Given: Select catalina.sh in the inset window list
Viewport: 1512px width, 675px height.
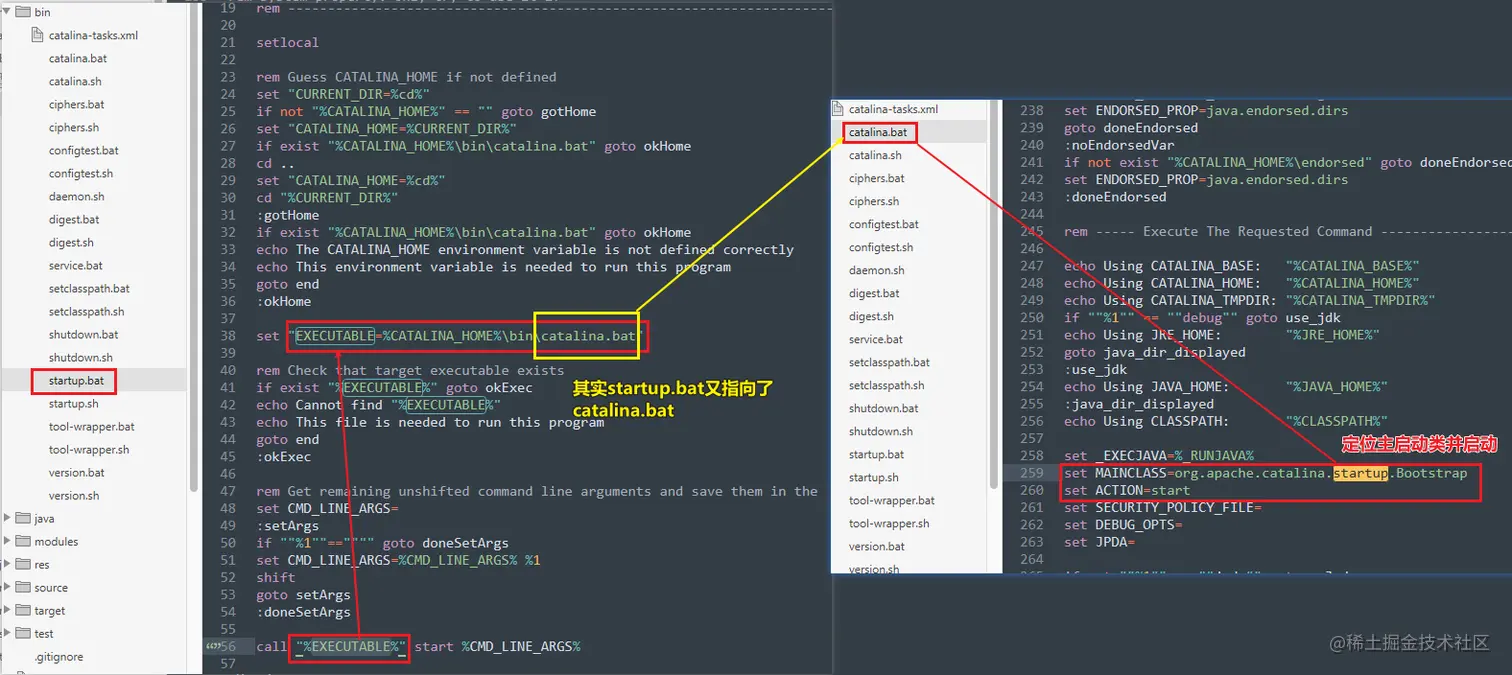Looking at the screenshot, I should click(875, 155).
